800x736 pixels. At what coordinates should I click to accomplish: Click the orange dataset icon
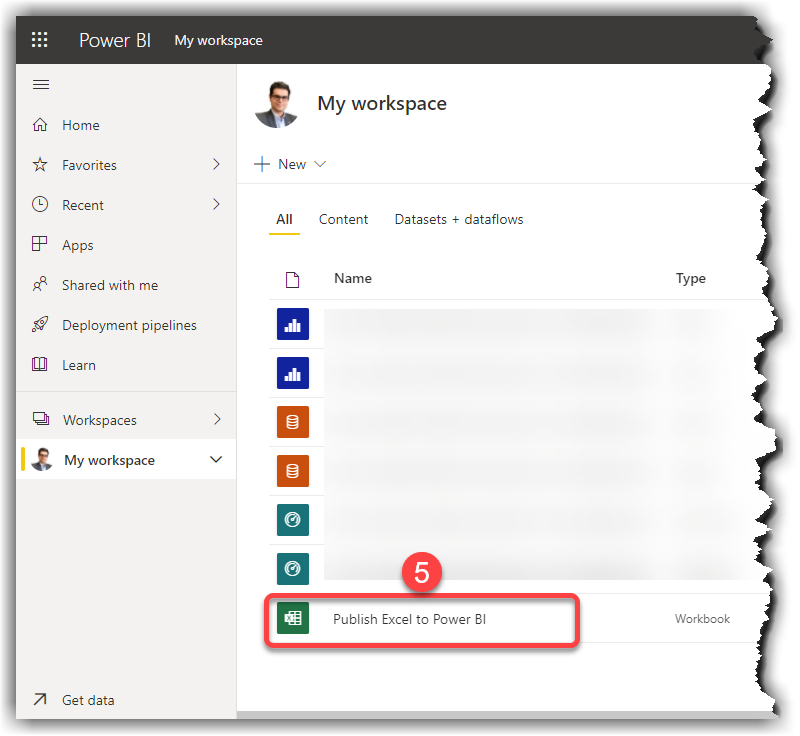point(294,421)
